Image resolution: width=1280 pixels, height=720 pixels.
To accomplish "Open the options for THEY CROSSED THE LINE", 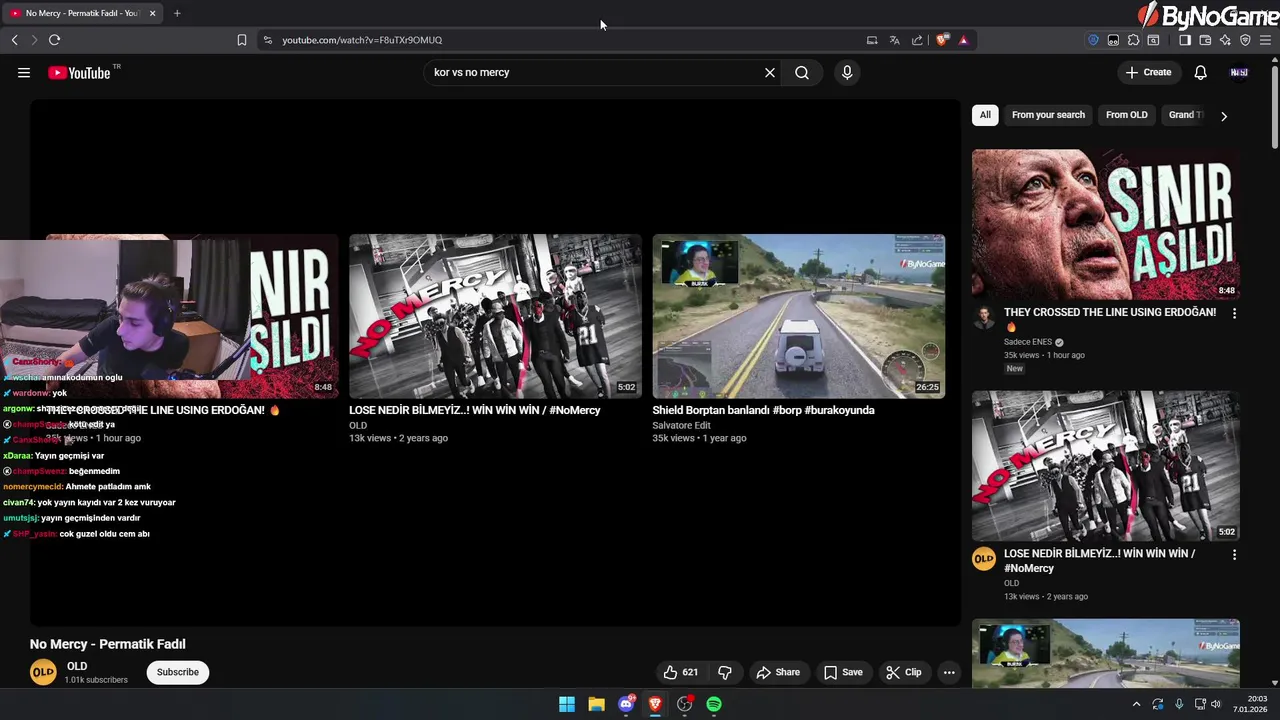I will point(1234,313).
